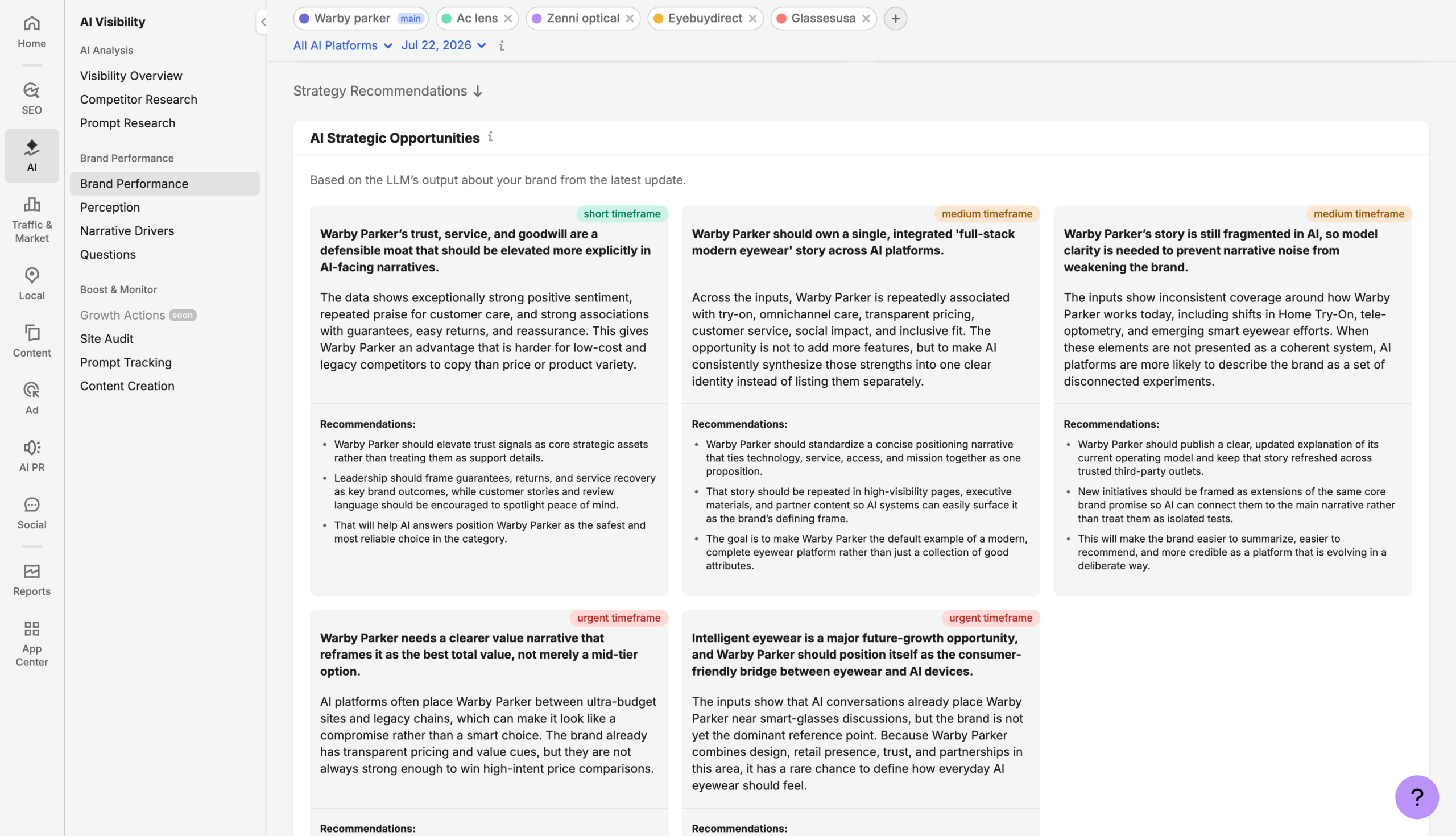Select the AI toolkit icon
This screenshot has height=836, width=1456.
click(x=32, y=147)
